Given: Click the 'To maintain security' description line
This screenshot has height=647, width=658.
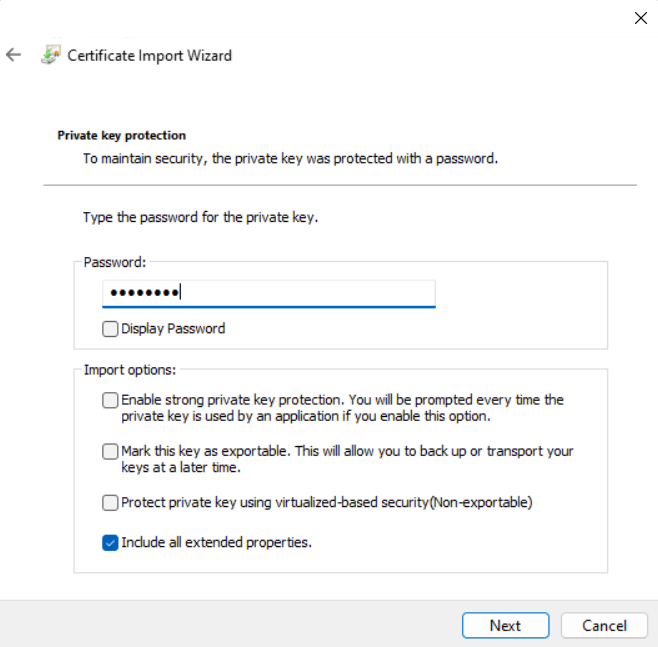Looking at the screenshot, I should click(290, 158).
